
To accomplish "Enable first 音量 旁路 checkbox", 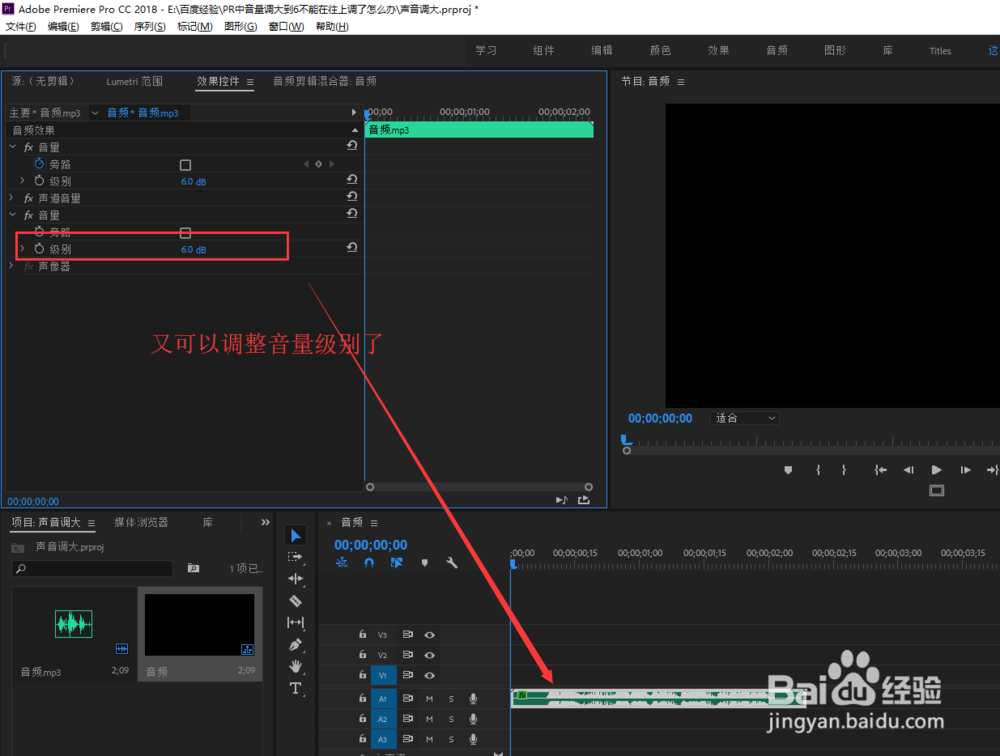I will [186, 165].
